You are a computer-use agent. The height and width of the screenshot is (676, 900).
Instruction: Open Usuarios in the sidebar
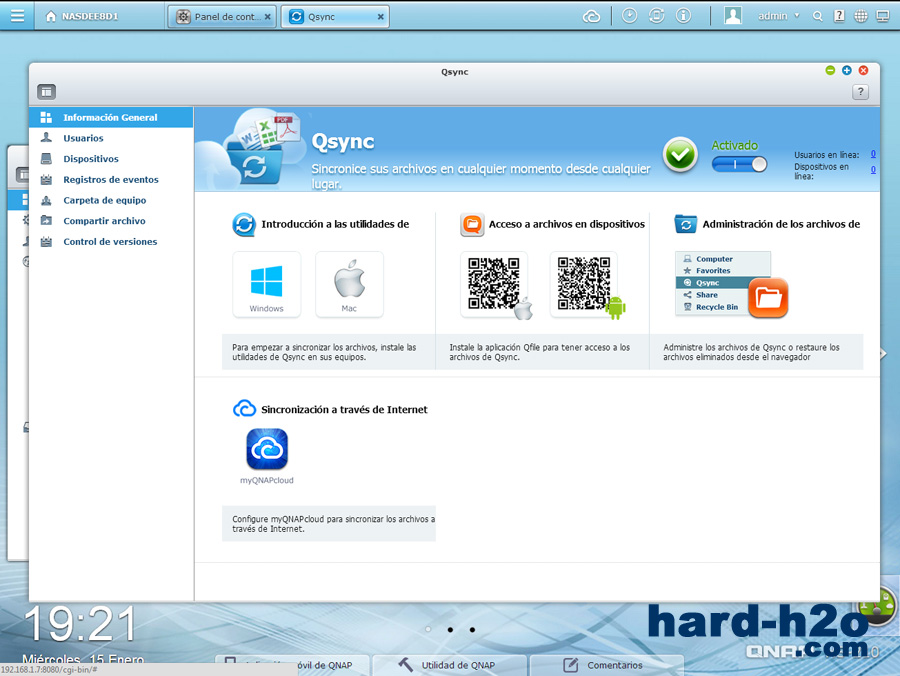point(111,138)
